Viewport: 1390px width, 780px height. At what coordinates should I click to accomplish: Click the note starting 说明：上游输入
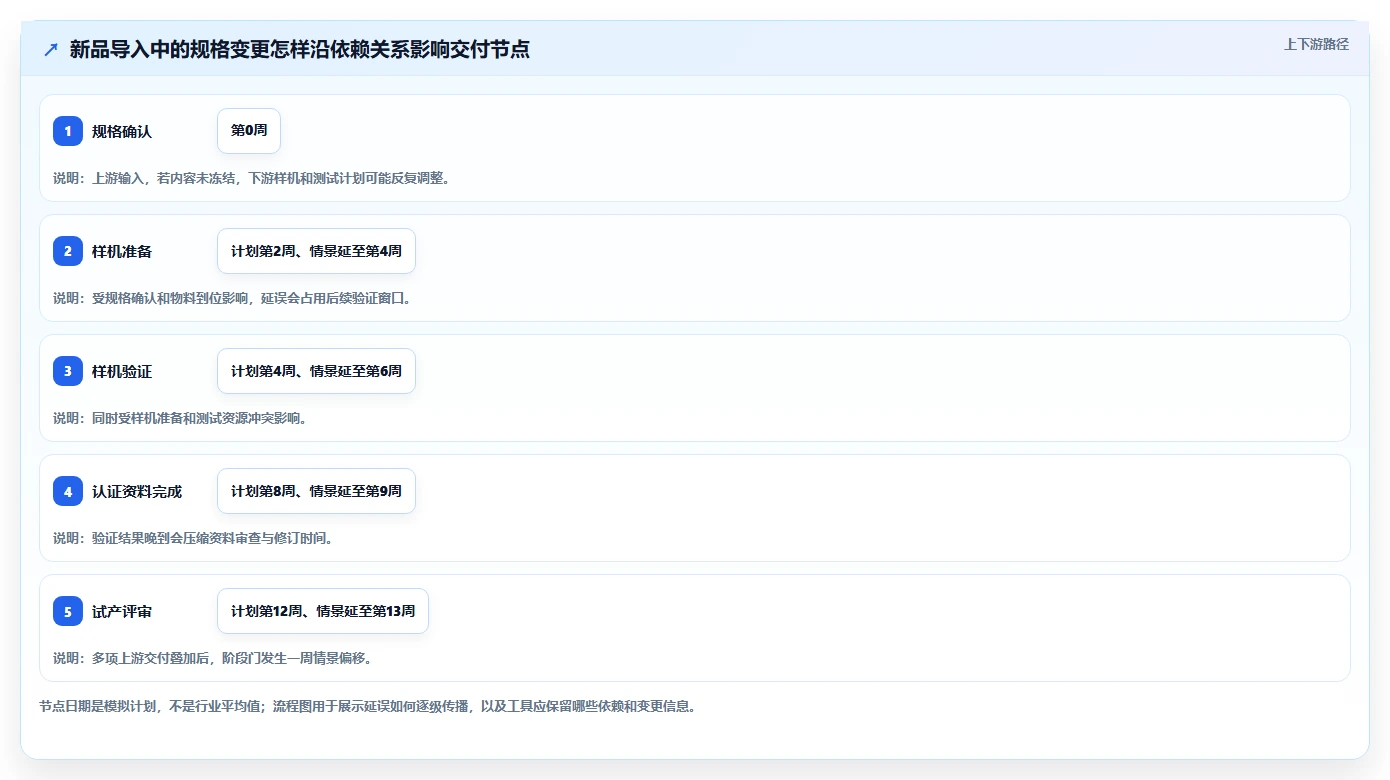click(251, 178)
